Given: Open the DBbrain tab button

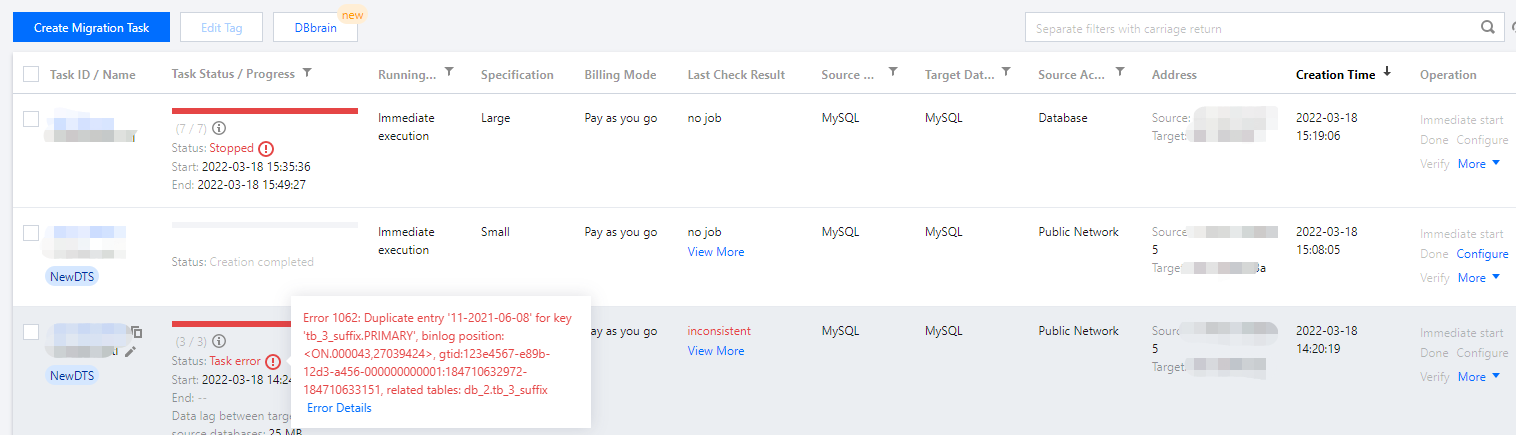Looking at the screenshot, I should (x=315, y=28).
